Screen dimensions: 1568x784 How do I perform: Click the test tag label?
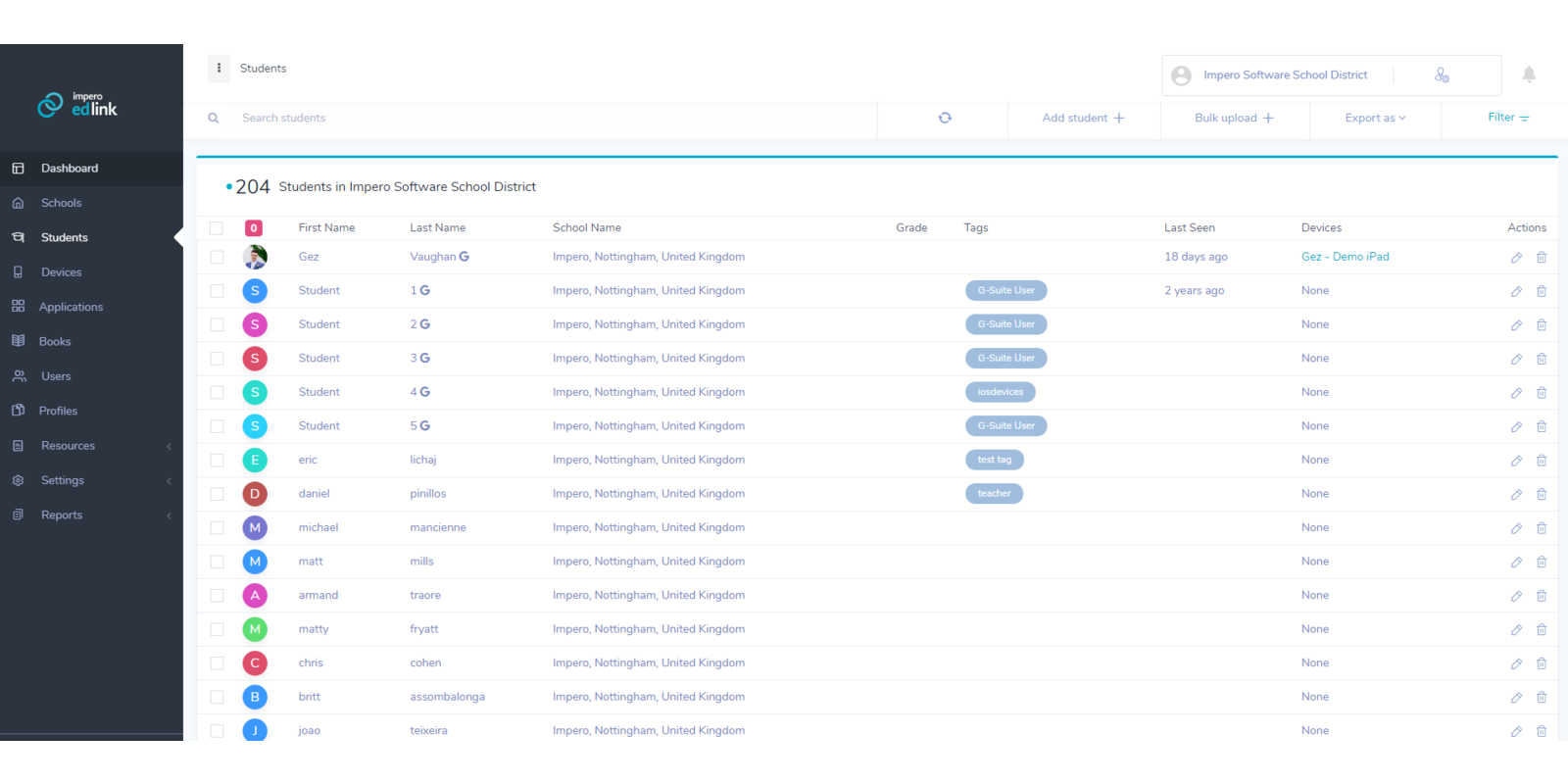pyautogui.click(x=995, y=460)
